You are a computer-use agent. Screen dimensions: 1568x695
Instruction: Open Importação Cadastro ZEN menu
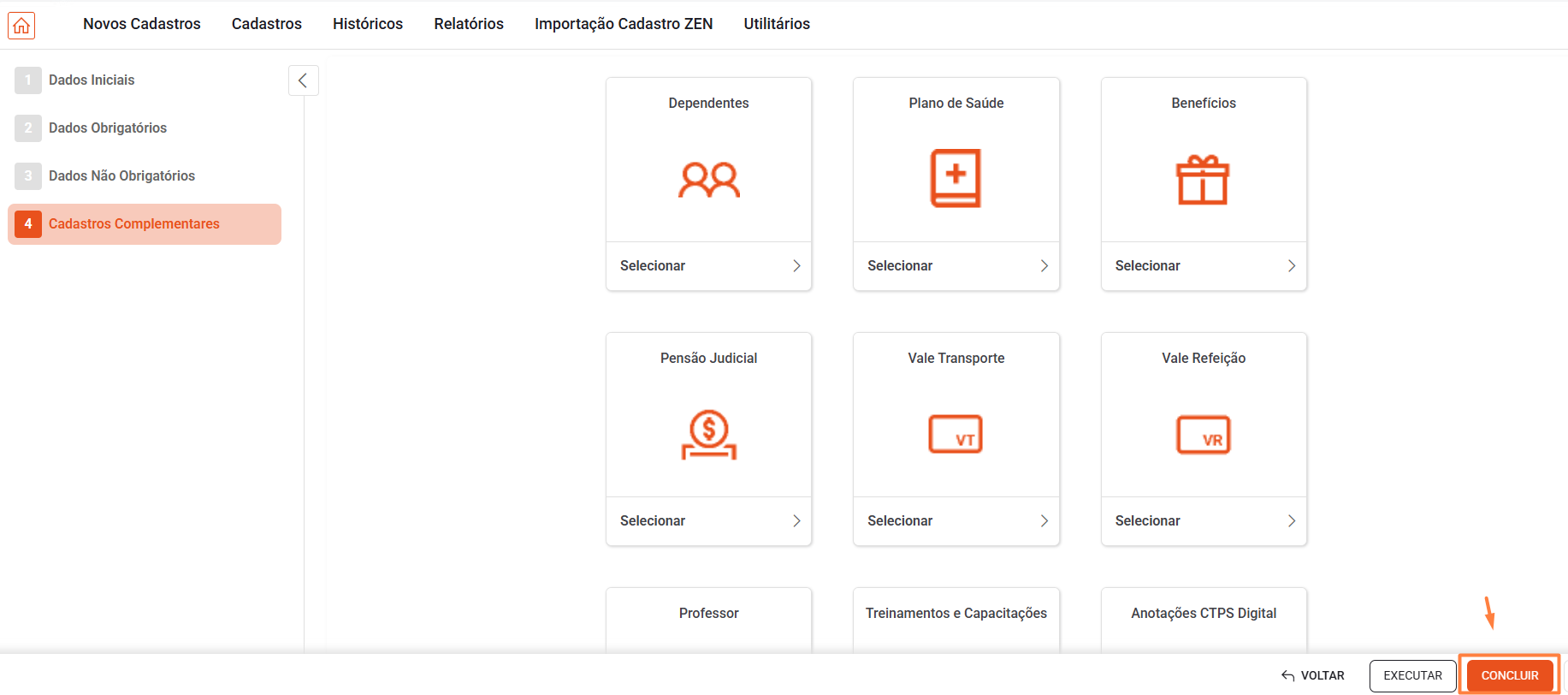coord(624,24)
